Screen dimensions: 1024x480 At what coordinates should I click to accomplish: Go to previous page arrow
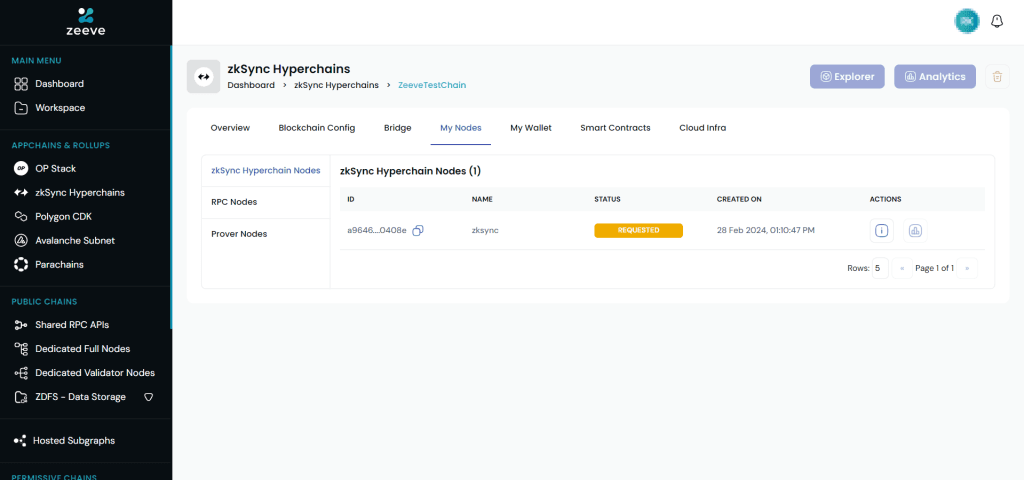(902, 268)
